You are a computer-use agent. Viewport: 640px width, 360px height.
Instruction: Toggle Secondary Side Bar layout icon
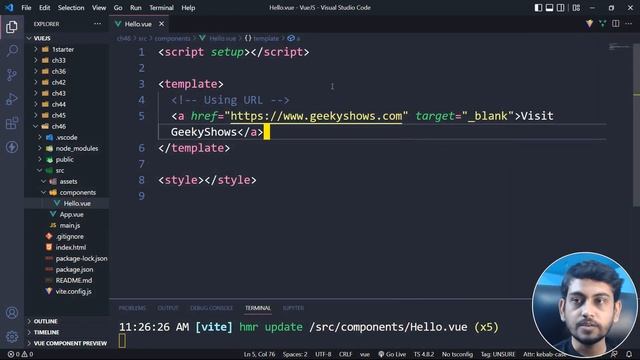561,8
